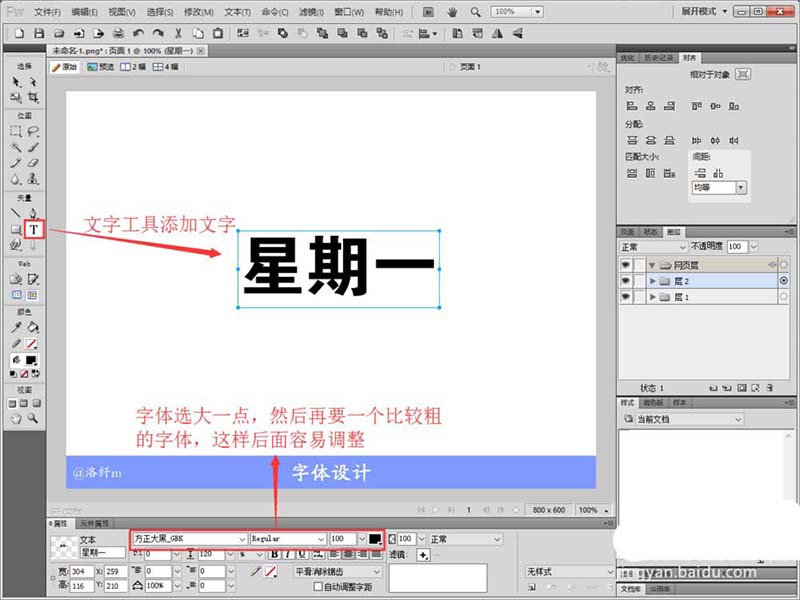800x600 pixels.
Task: Pick the Eraser tool
Action: tap(33, 163)
